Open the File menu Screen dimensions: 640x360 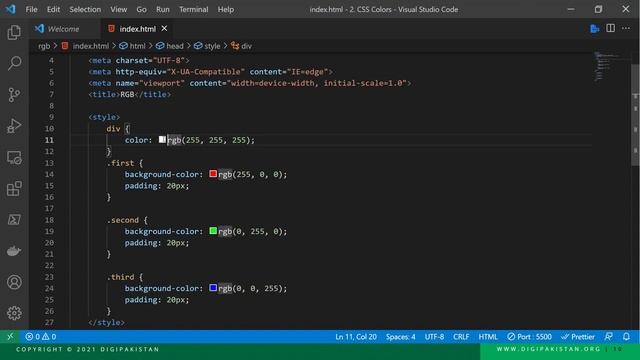point(31,9)
